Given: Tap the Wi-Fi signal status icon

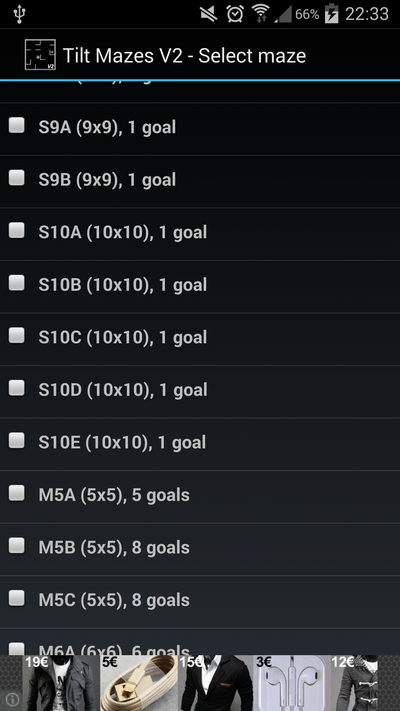Looking at the screenshot, I should pos(261,14).
